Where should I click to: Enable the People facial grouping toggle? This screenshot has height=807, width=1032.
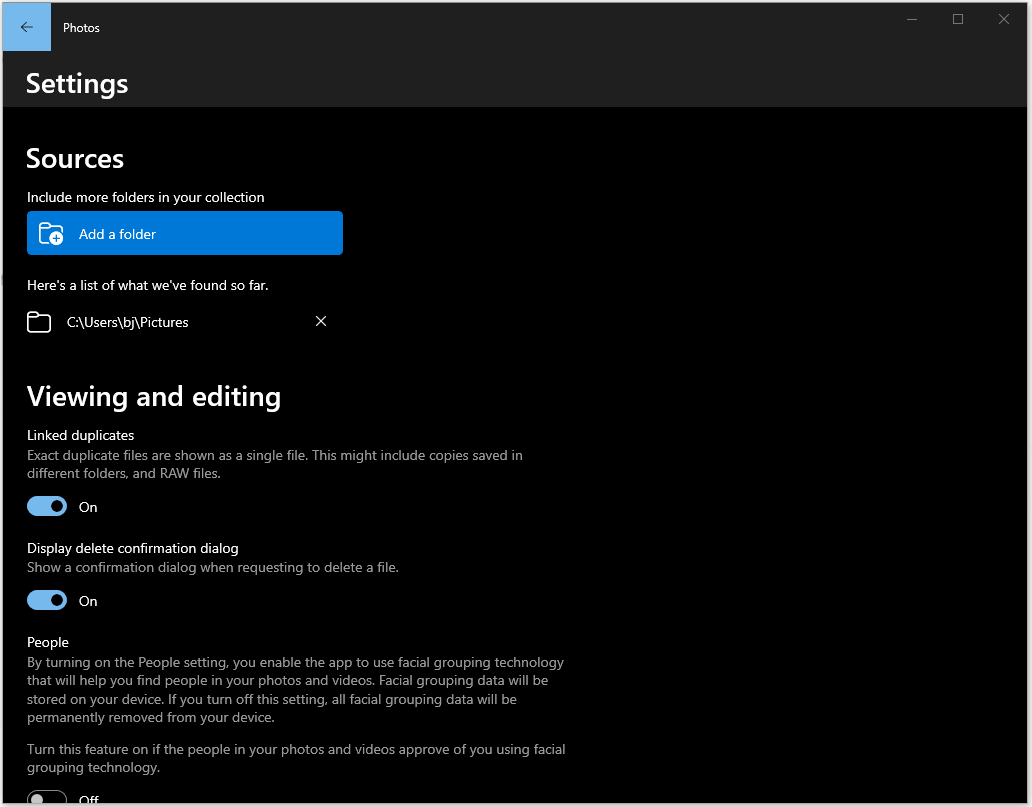[47, 799]
